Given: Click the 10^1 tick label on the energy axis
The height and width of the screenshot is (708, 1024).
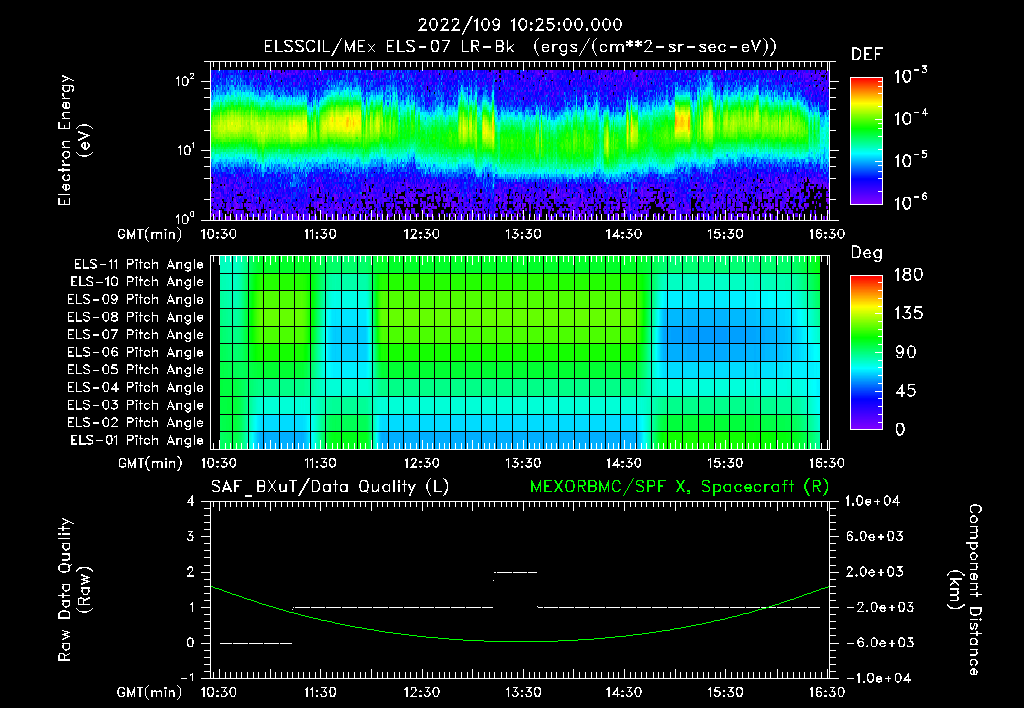Looking at the screenshot, I should (185, 150).
